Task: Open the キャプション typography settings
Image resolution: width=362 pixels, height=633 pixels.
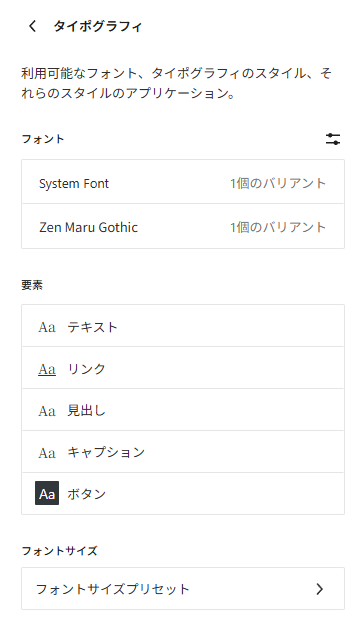Action: click(183, 452)
